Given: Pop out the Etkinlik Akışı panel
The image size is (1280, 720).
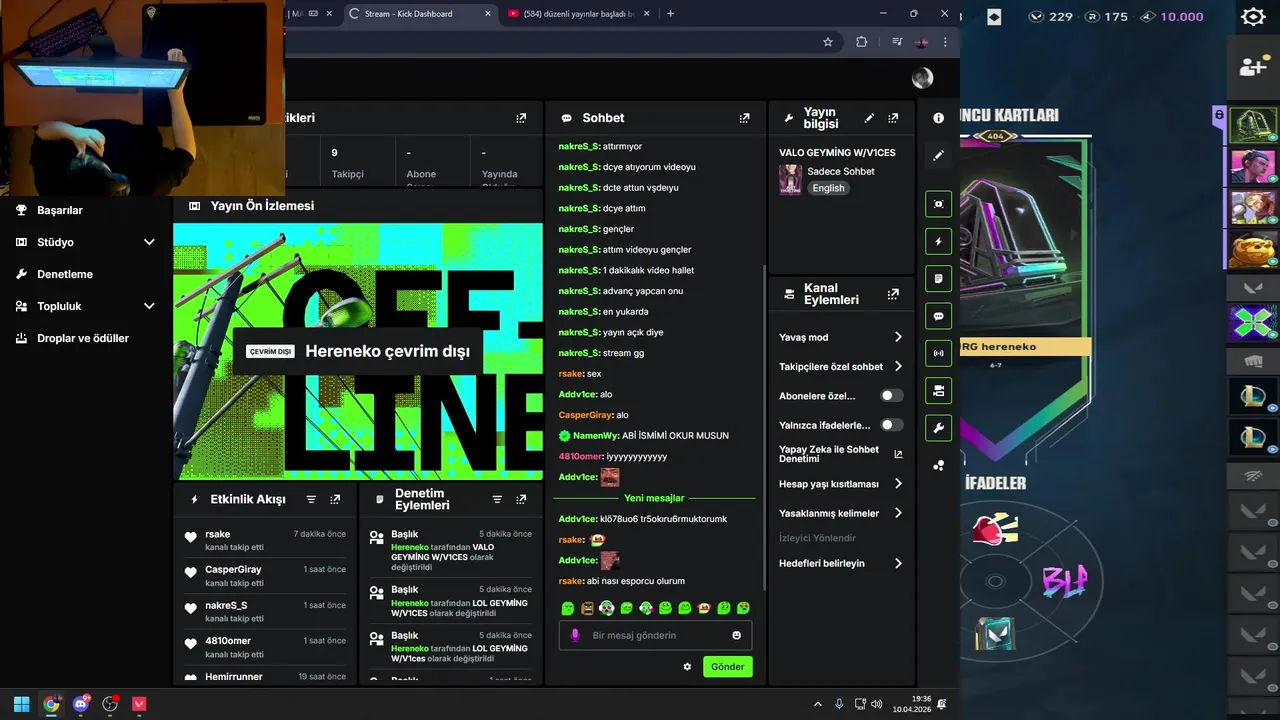Looking at the screenshot, I should [335, 499].
